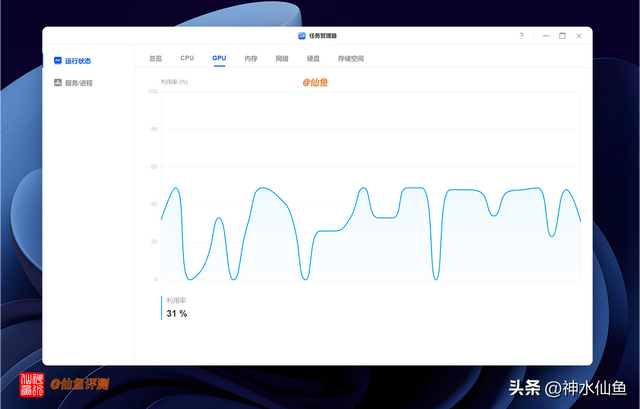Open the 硬盘 tab
The width and height of the screenshot is (640, 409).
coord(313,59)
